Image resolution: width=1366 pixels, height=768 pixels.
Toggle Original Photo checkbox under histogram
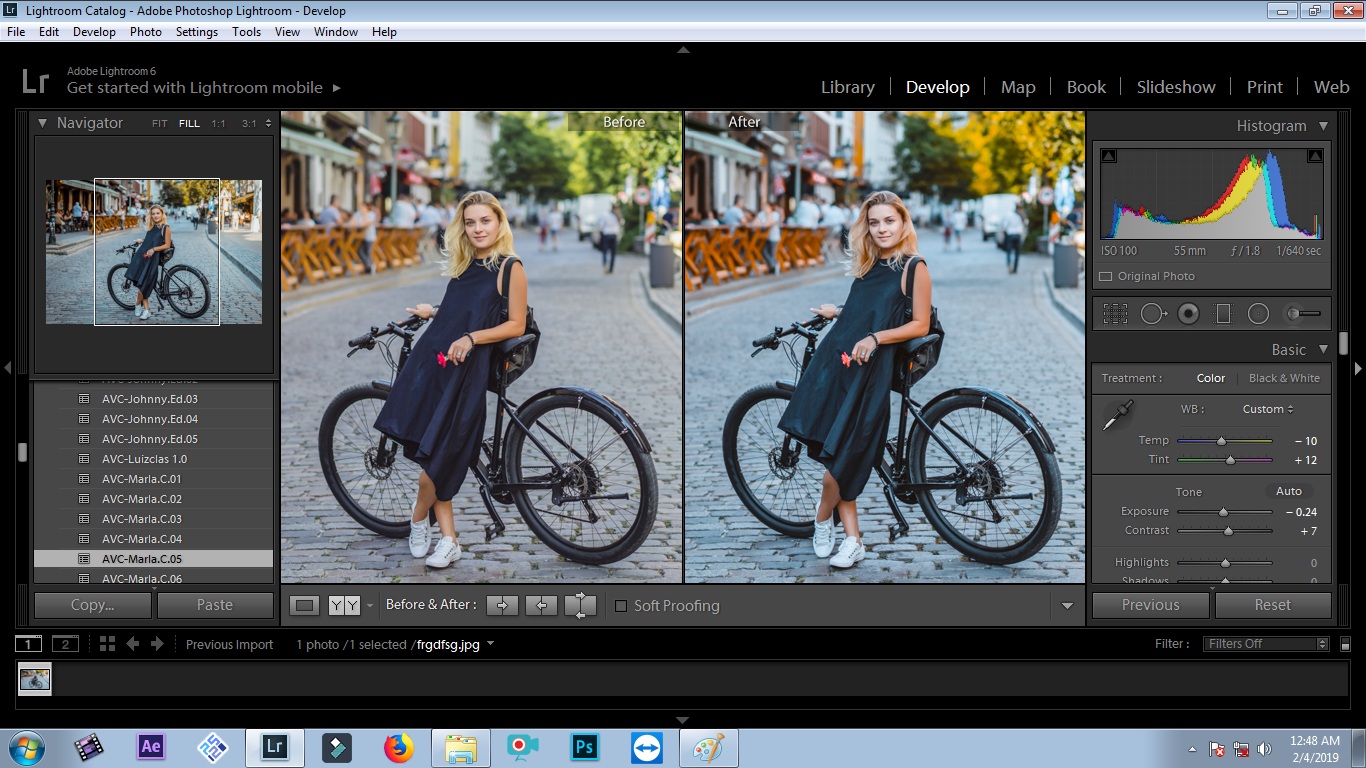coord(1105,276)
